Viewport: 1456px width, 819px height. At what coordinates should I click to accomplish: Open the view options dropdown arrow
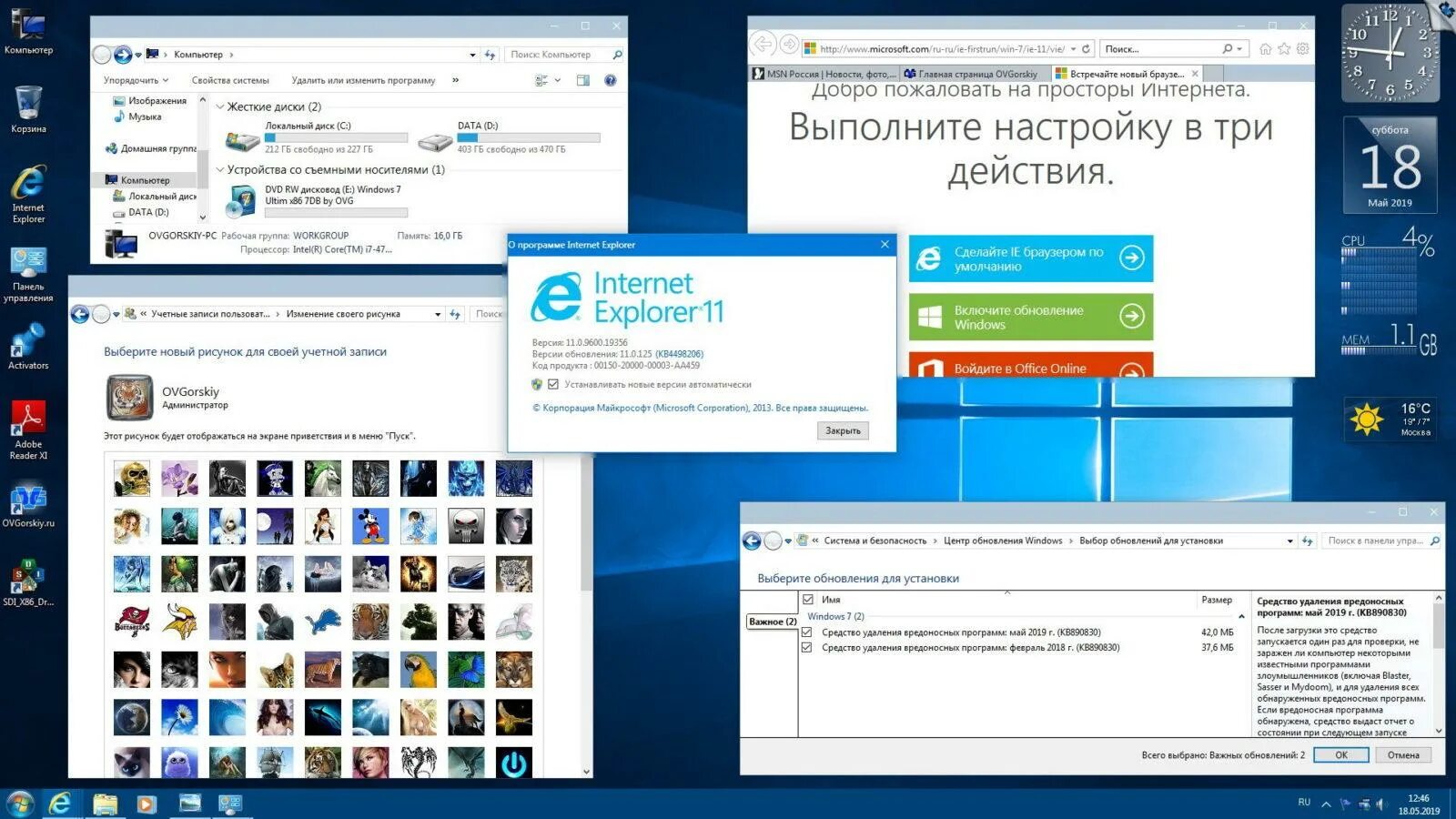pos(558,80)
